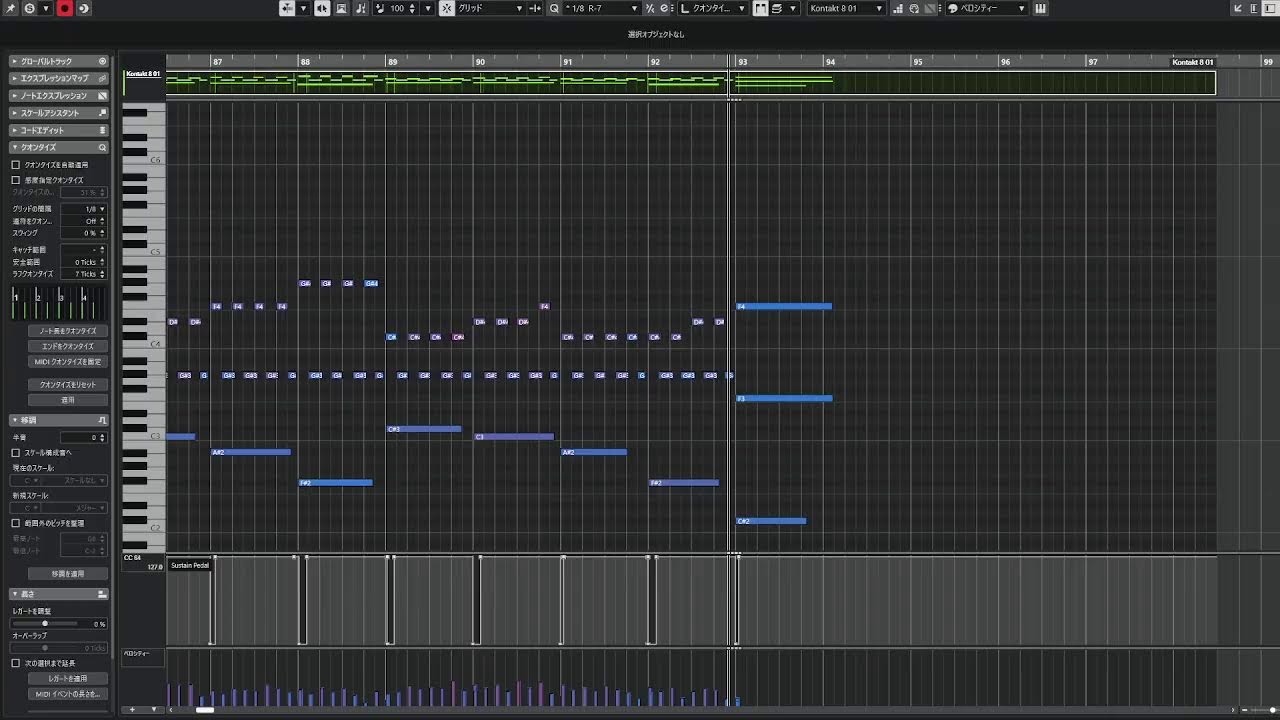Screen dimensions: 1280x720
Task: Click the horizontal scrollbar thumb at bottom
Action: point(205,710)
